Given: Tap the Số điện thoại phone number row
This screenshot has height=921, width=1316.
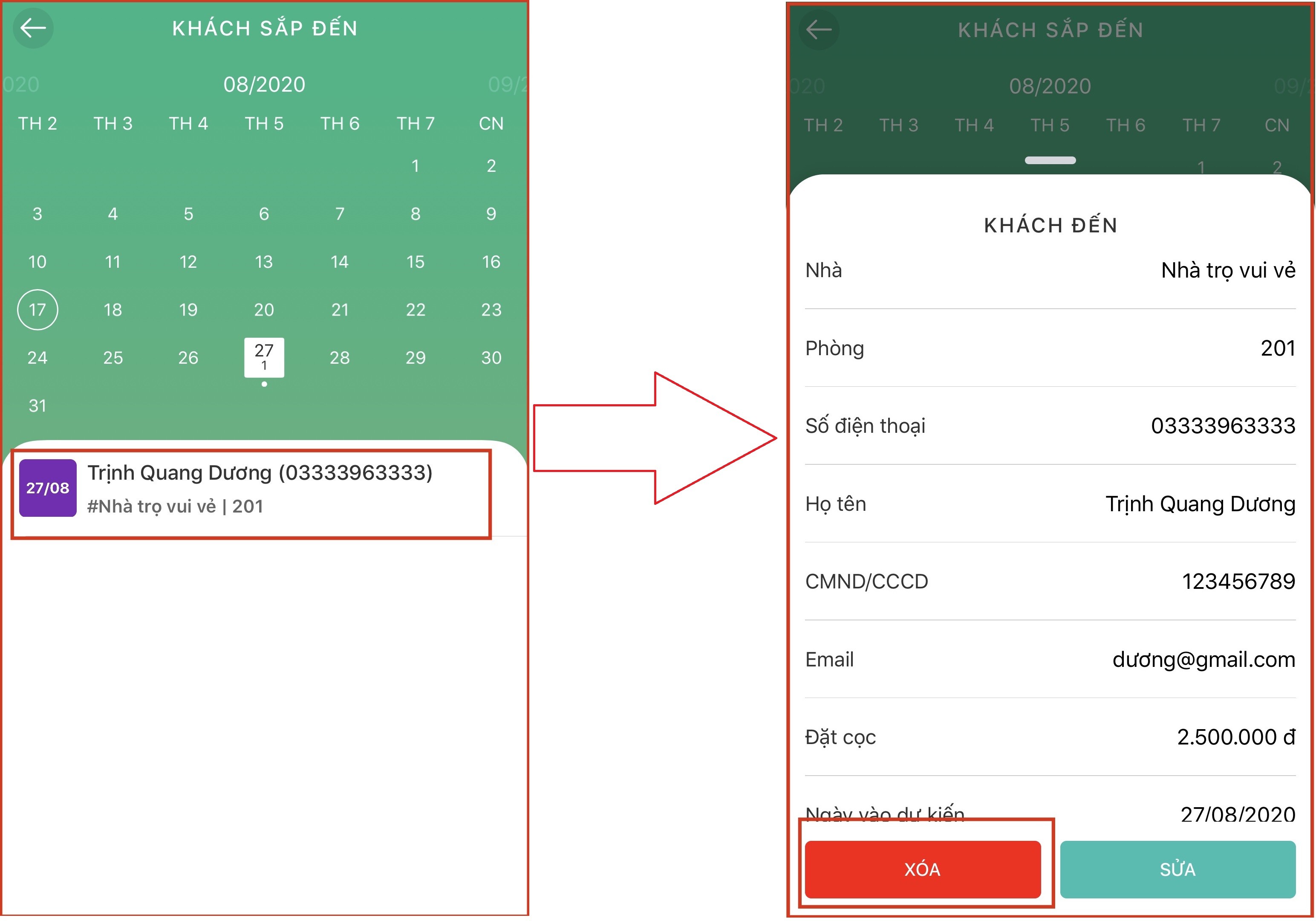Looking at the screenshot, I should tap(1050, 426).
